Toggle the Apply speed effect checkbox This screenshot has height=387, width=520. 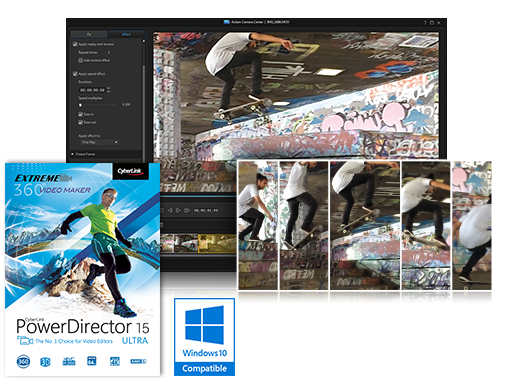point(75,74)
